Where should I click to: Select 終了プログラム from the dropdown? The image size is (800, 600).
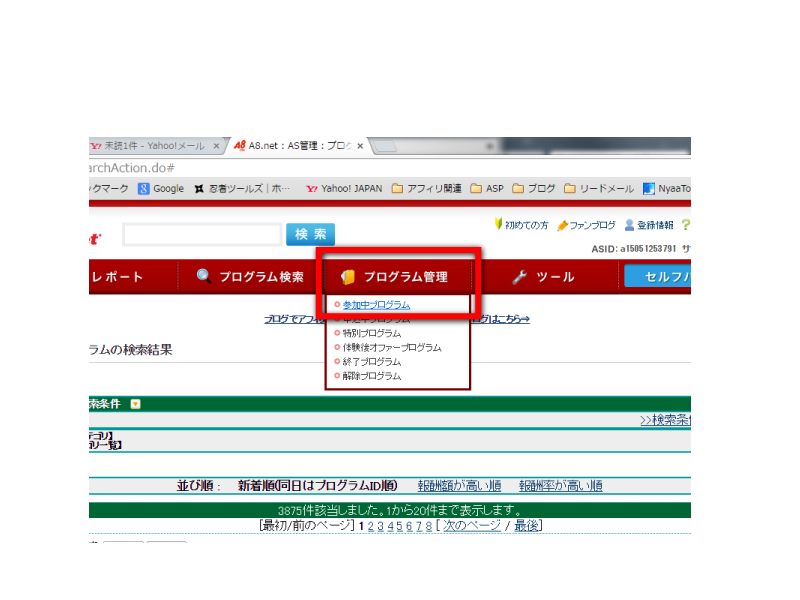tap(372, 362)
